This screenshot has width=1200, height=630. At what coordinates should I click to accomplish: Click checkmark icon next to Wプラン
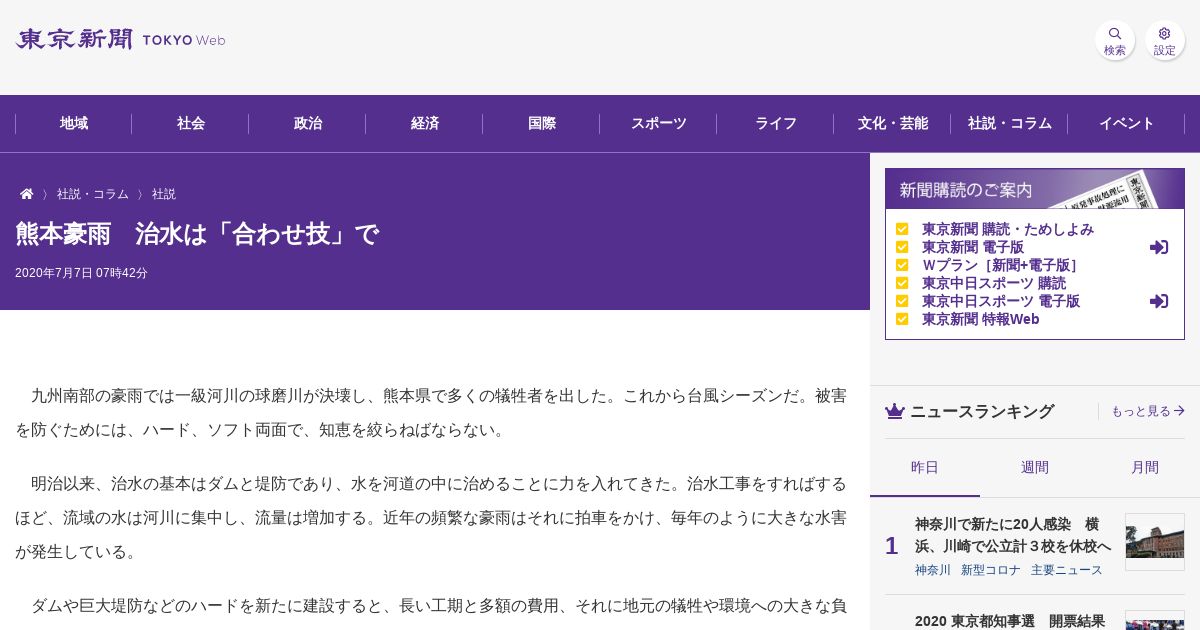coord(902,265)
